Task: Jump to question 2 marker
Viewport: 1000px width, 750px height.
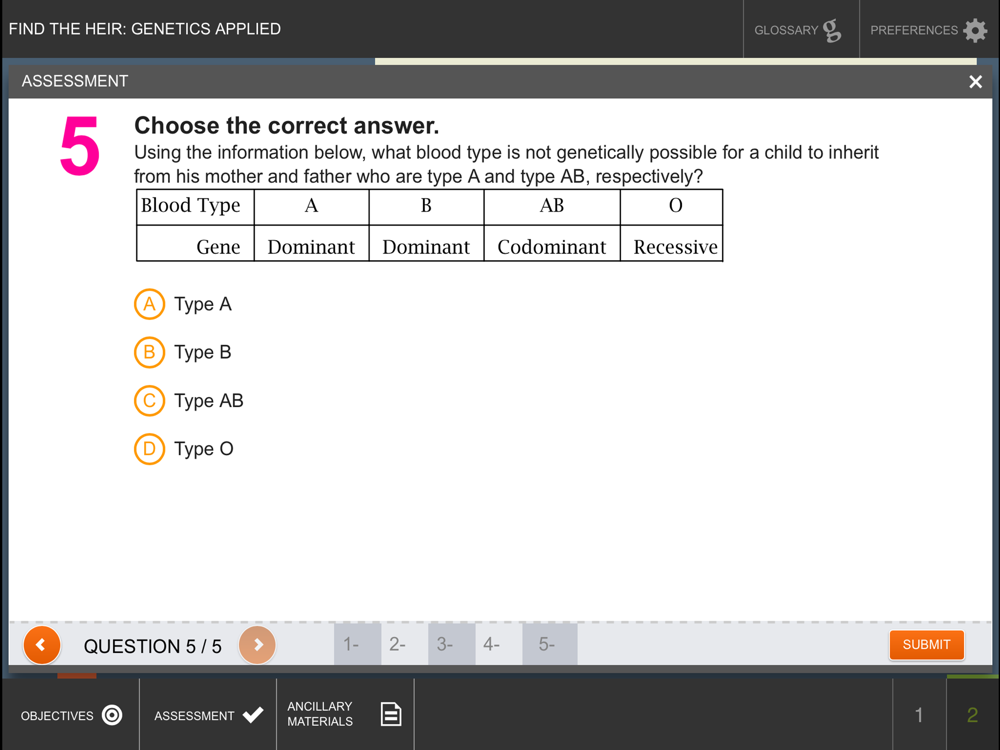Action: pyautogui.click(x=404, y=644)
